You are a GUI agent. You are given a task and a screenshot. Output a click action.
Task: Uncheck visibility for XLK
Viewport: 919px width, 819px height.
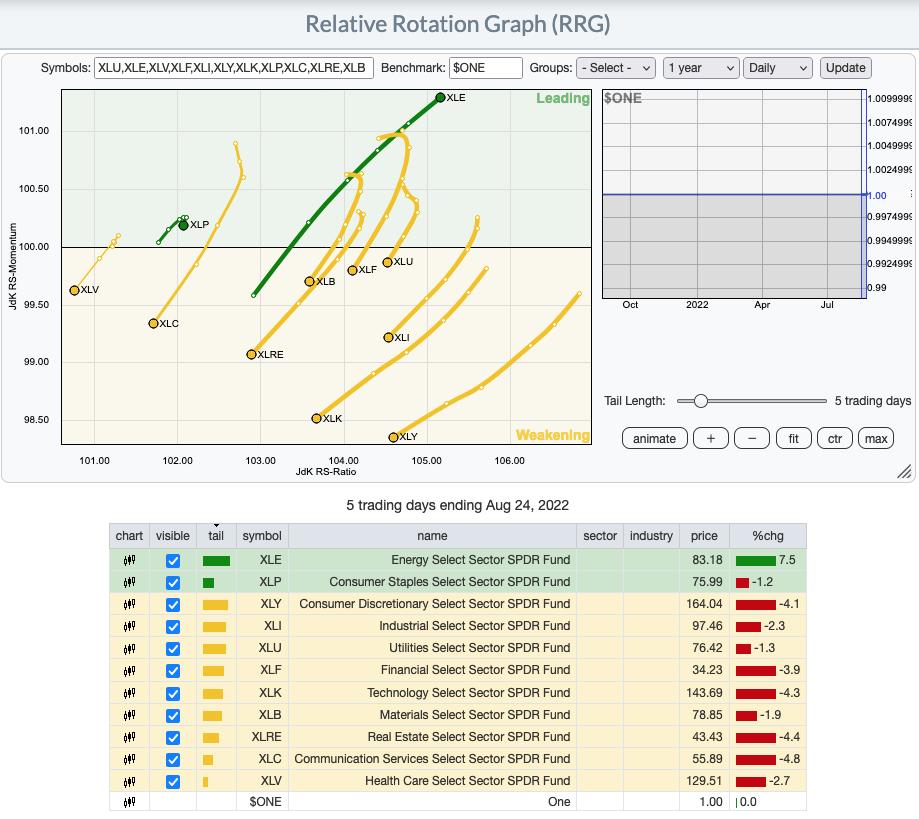point(173,694)
